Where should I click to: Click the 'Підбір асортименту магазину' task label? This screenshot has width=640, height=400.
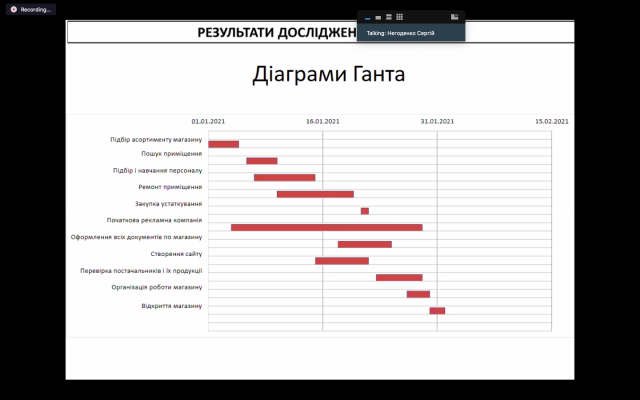(156, 140)
